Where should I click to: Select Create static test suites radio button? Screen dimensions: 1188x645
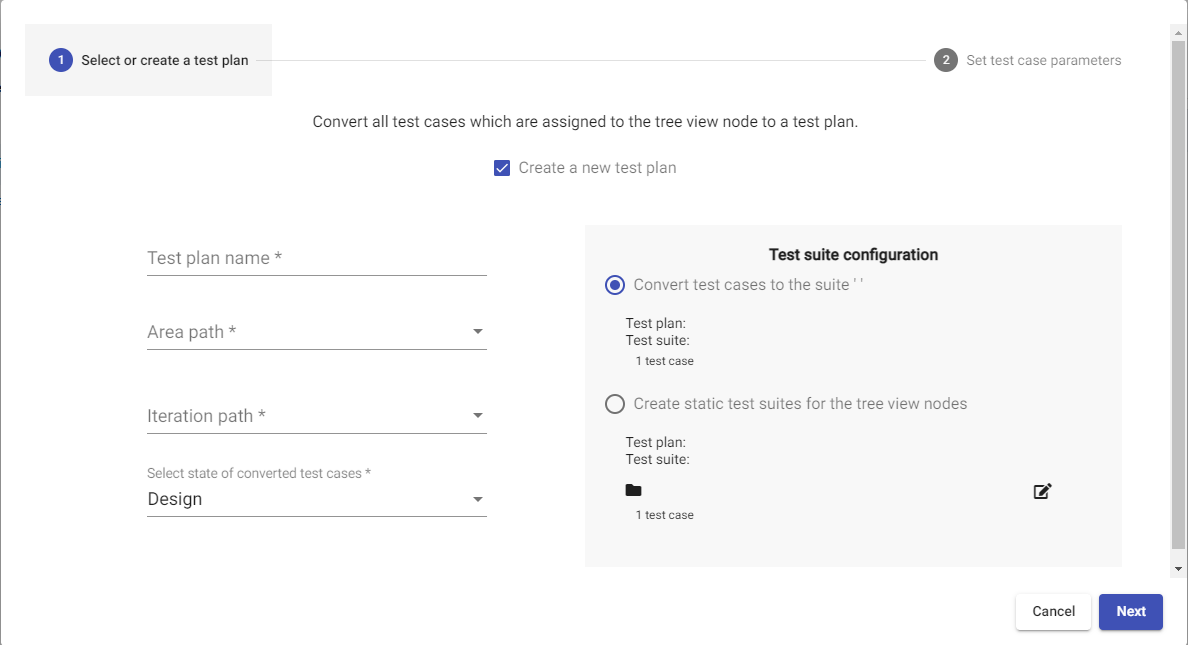pyautogui.click(x=615, y=404)
